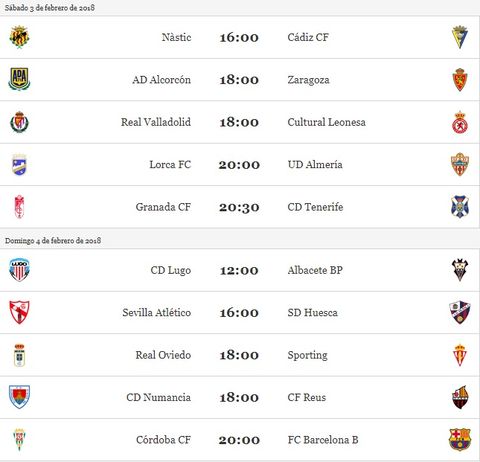480x462 pixels.
Task: Click the CD Lugo badge
Action: click(19, 270)
